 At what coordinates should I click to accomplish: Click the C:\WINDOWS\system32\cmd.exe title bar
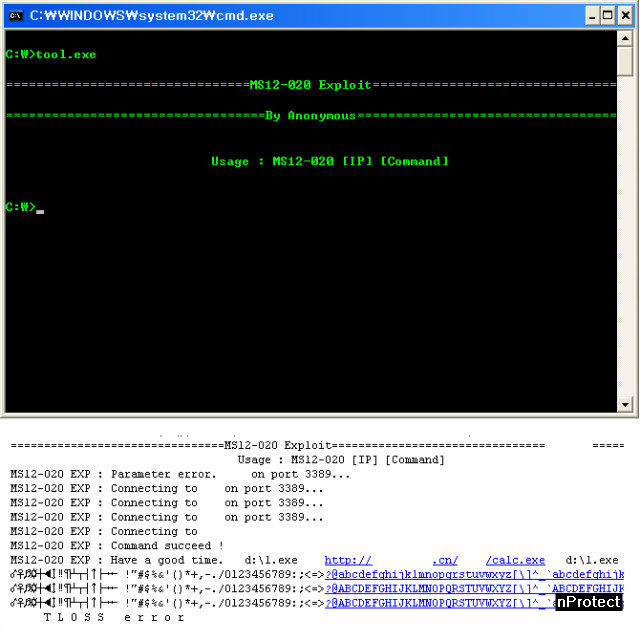pyautogui.click(x=300, y=15)
